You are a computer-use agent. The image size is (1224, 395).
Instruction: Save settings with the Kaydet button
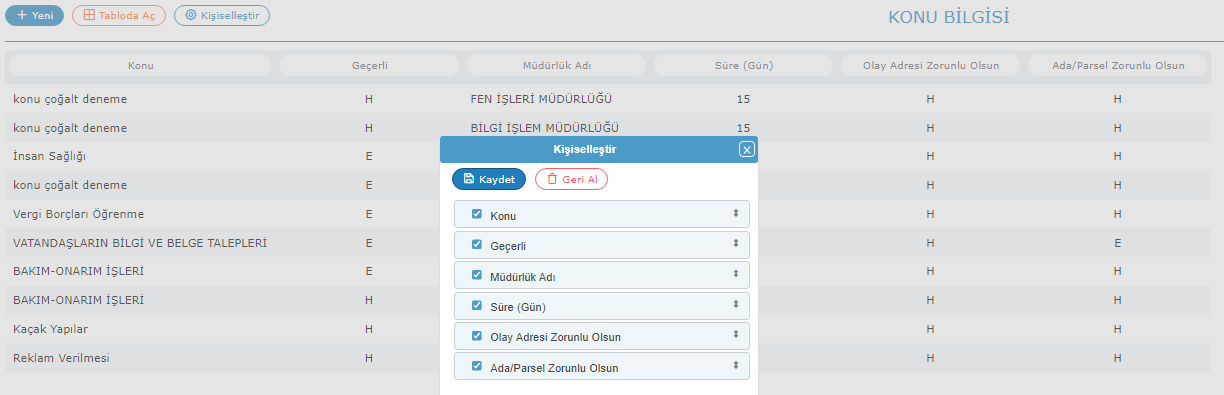pyautogui.click(x=489, y=179)
